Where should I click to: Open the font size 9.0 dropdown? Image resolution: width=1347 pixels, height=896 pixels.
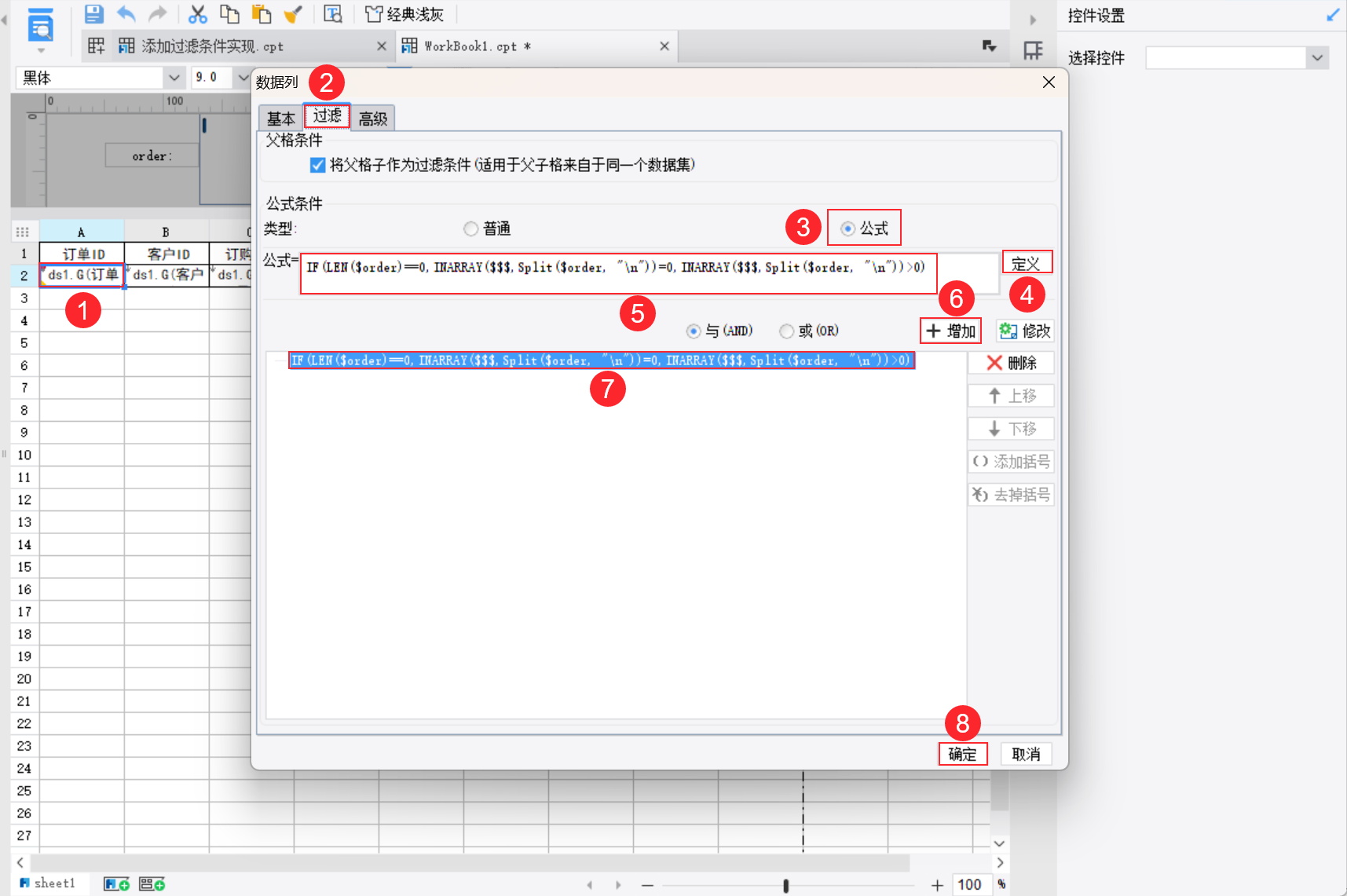[x=243, y=78]
